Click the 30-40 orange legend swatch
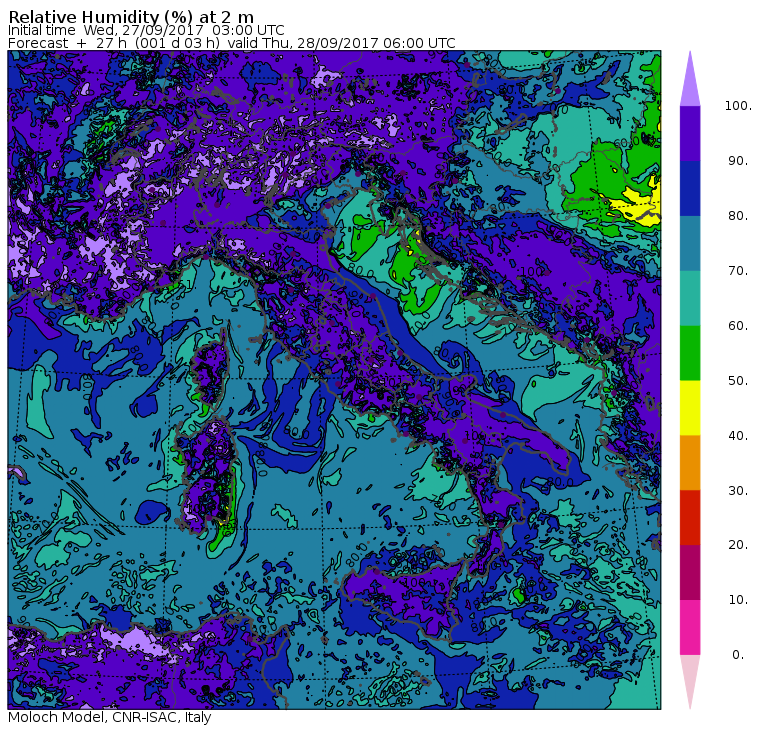This screenshot has height=731, width=760. 690,462
